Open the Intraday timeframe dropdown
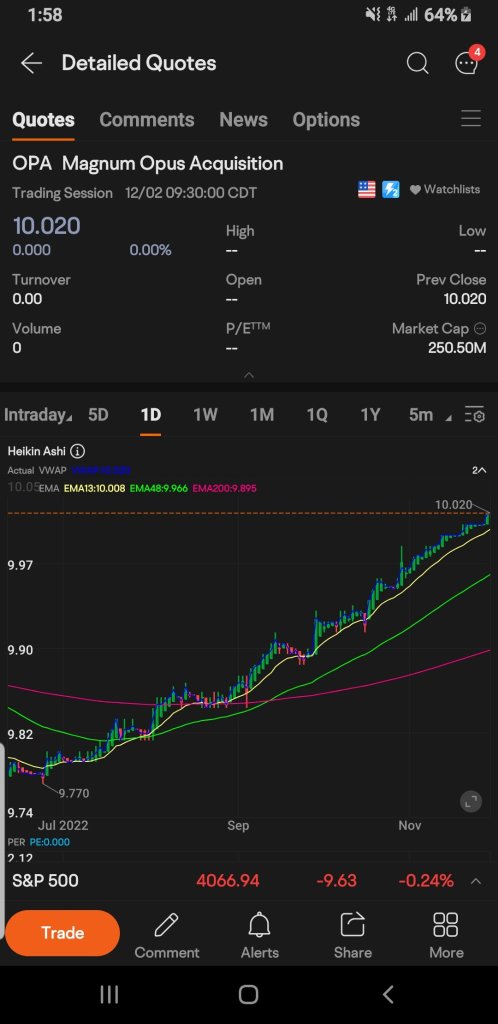The width and height of the screenshot is (498, 1024). [38, 415]
